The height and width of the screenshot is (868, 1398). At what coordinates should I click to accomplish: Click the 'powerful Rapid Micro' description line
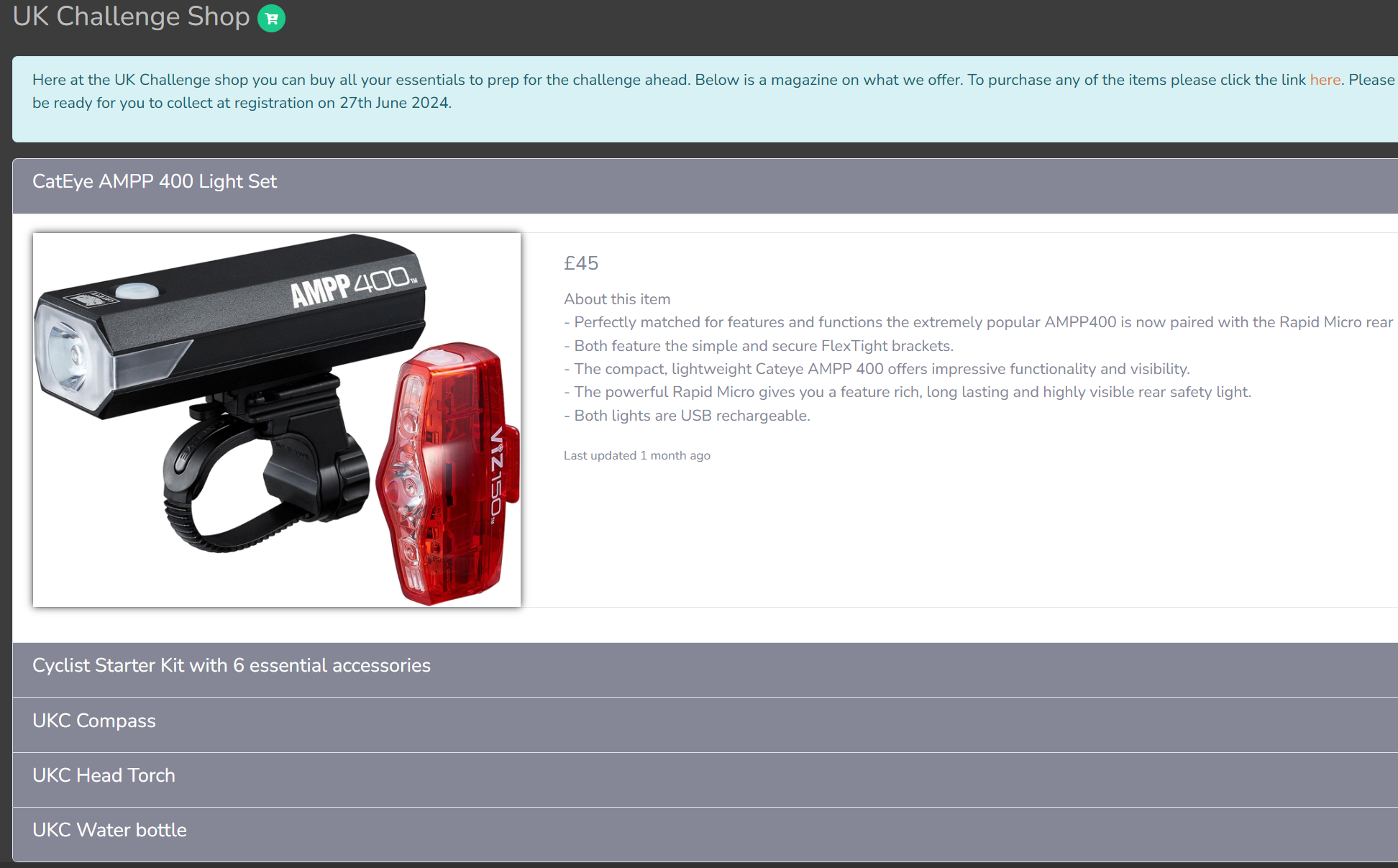(x=908, y=392)
